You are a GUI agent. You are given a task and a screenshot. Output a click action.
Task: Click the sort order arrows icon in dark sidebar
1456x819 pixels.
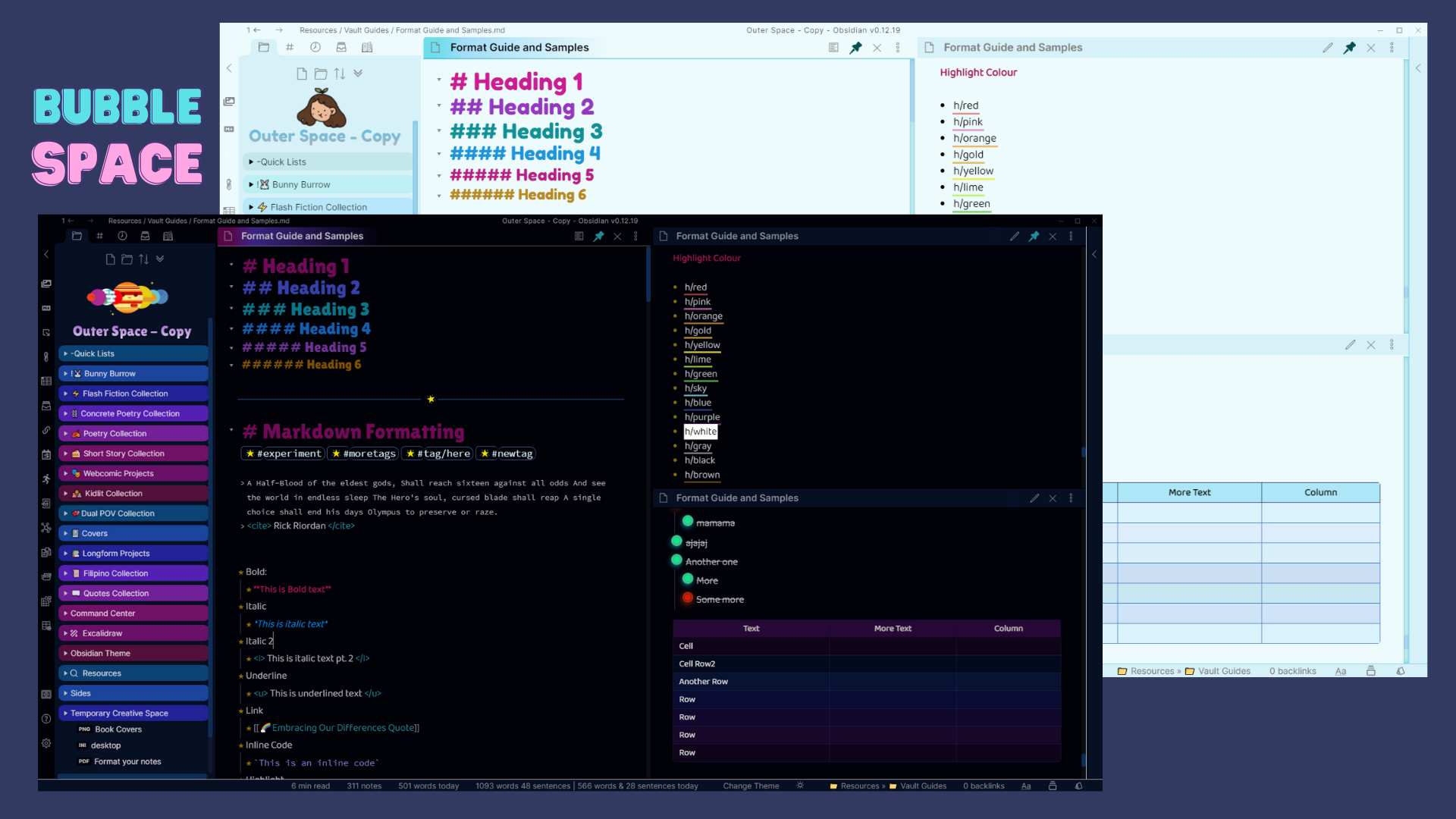(x=143, y=259)
